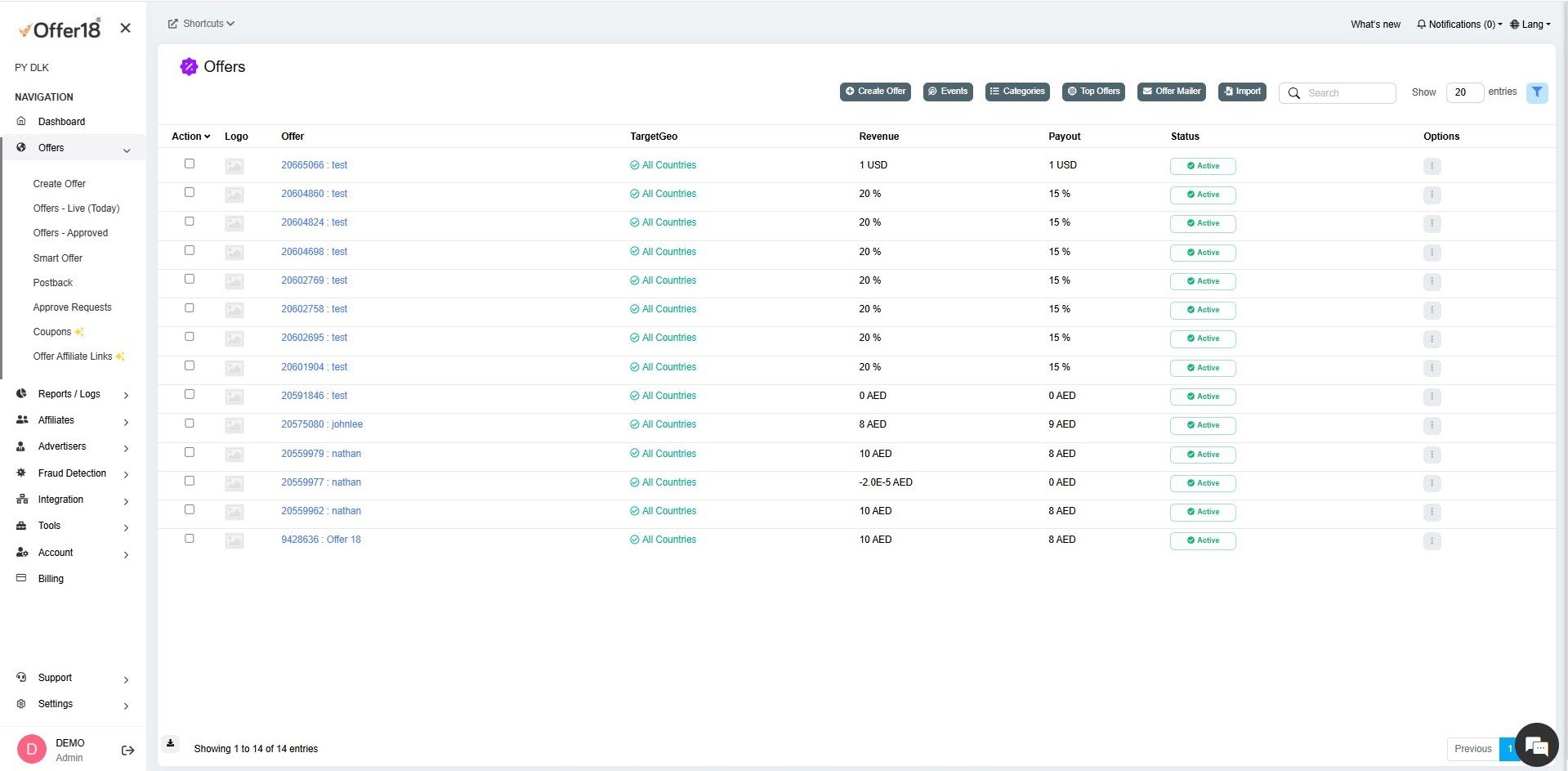The width and height of the screenshot is (1568, 771).
Task: Click the Affiliates people icon
Action: tap(22, 419)
